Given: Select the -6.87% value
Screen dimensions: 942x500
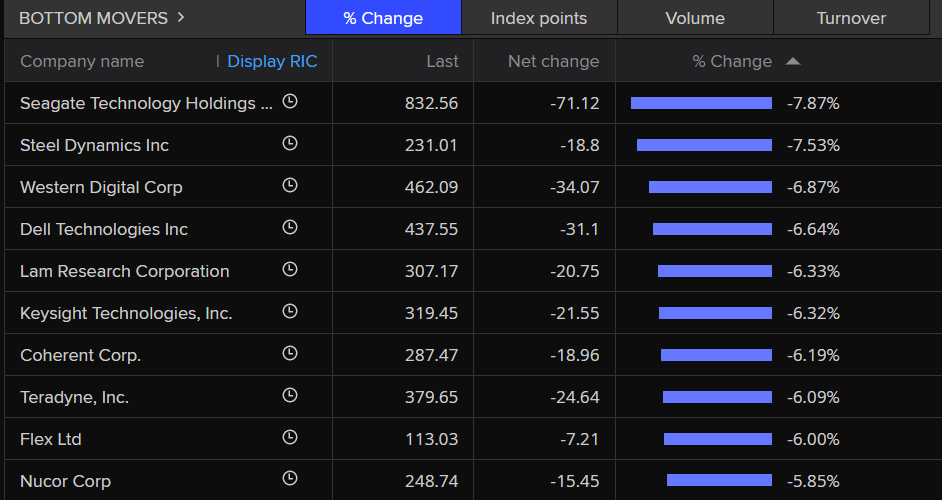Looking at the screenshot, I should pos(813,188).
